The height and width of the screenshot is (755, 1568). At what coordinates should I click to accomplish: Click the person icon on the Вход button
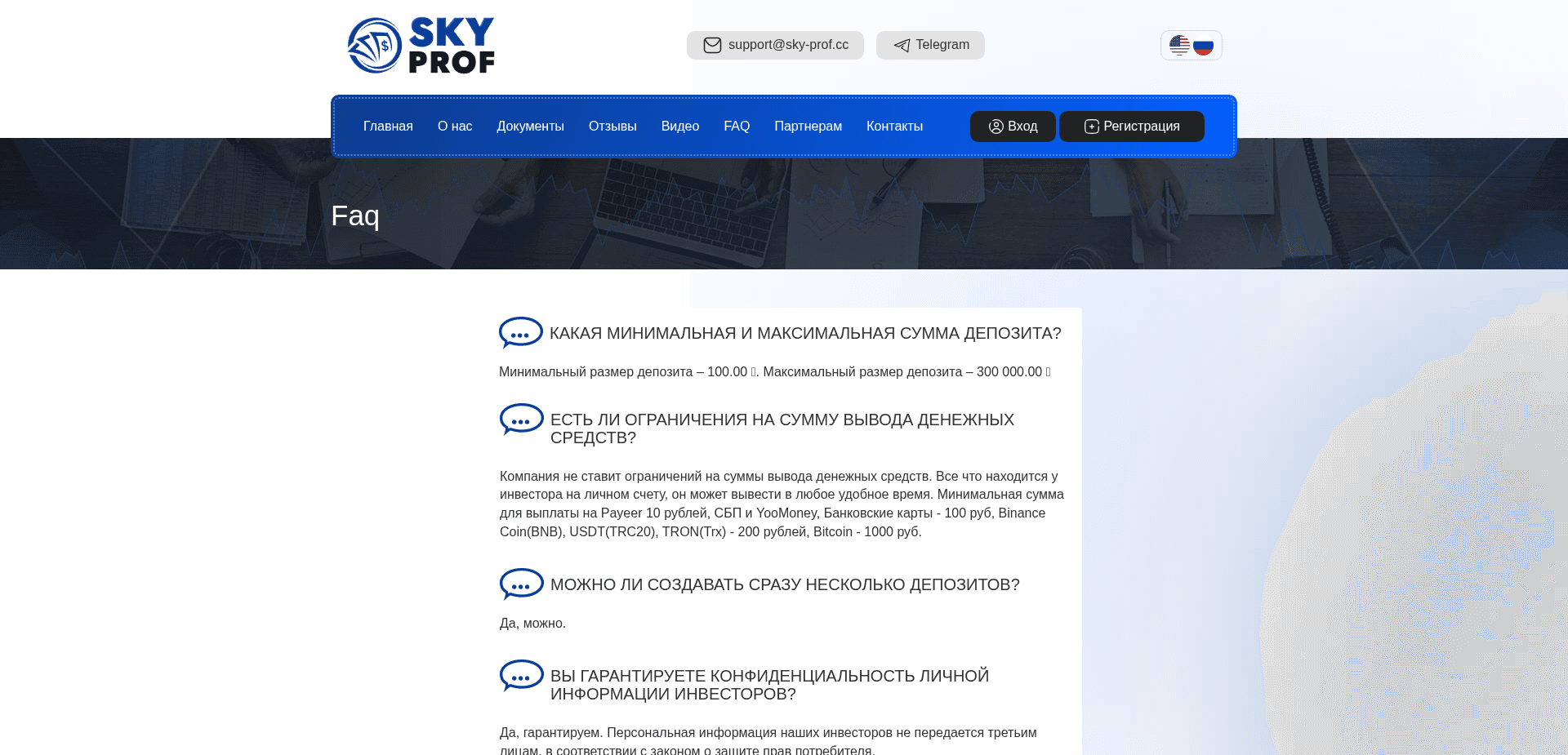click(996, 127)
